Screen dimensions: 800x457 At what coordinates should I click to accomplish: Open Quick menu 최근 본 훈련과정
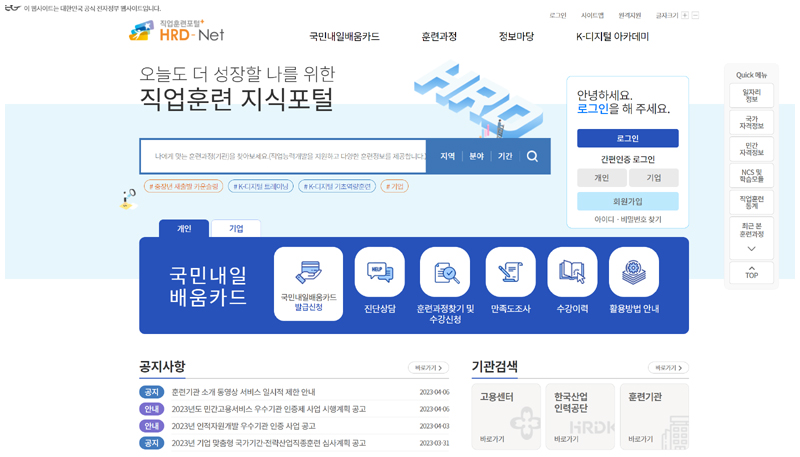[752, 230]
